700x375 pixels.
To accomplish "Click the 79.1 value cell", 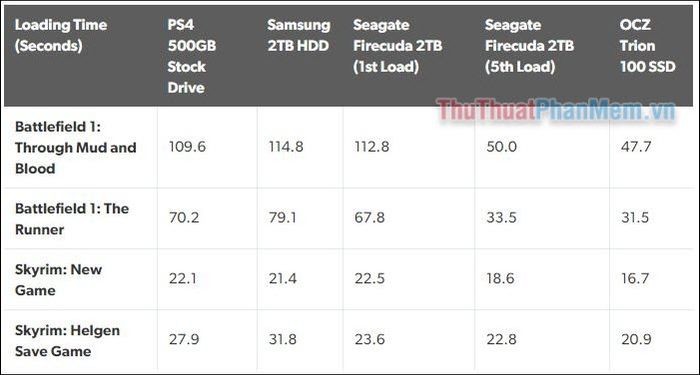I will 283,217.
